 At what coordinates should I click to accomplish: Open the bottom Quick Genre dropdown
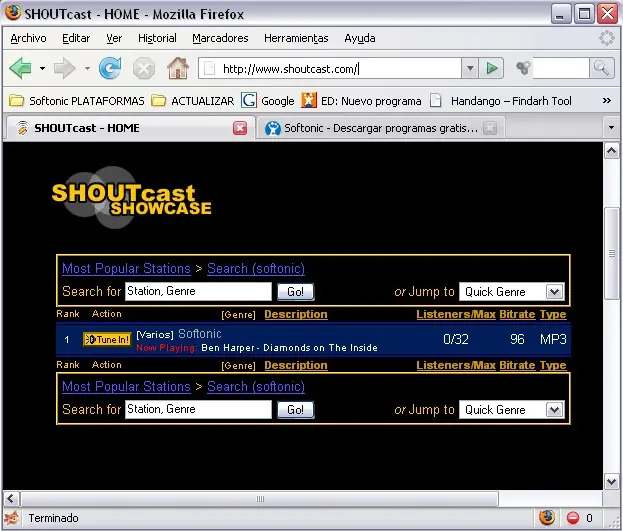click(x=512, y=410)
